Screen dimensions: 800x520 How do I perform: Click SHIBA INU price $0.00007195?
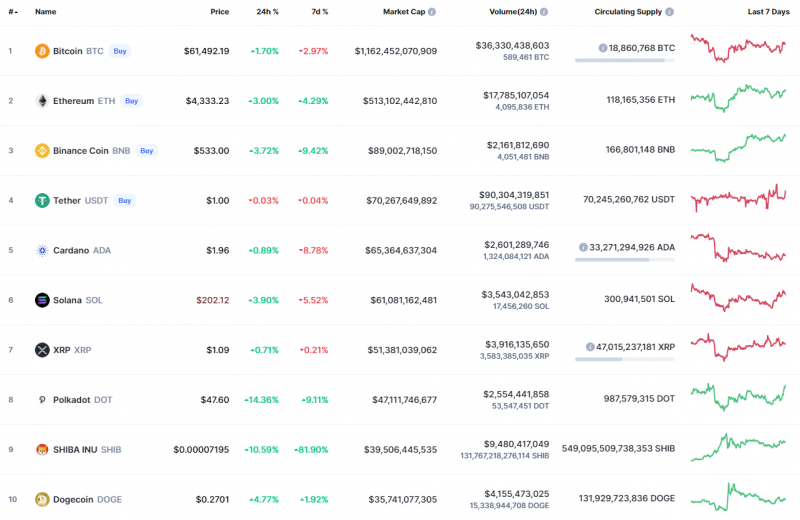(x=201, y=450)
